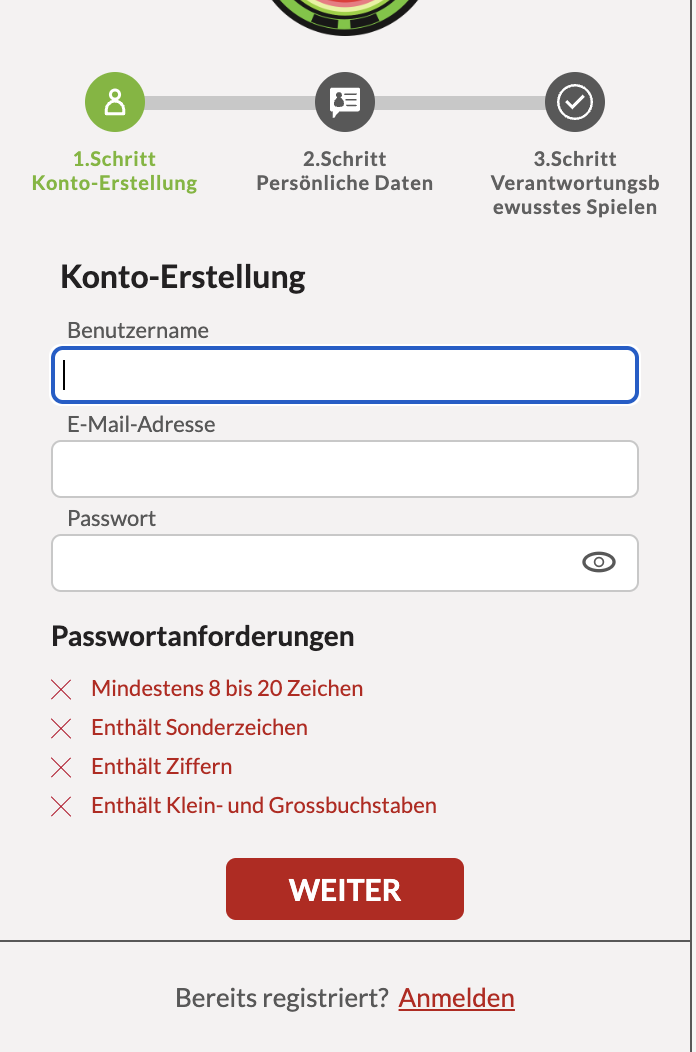Viewport: 696px width, 1052px height.
Task: Click the Passwortanforderungen heading
Action: coord(203,636)
